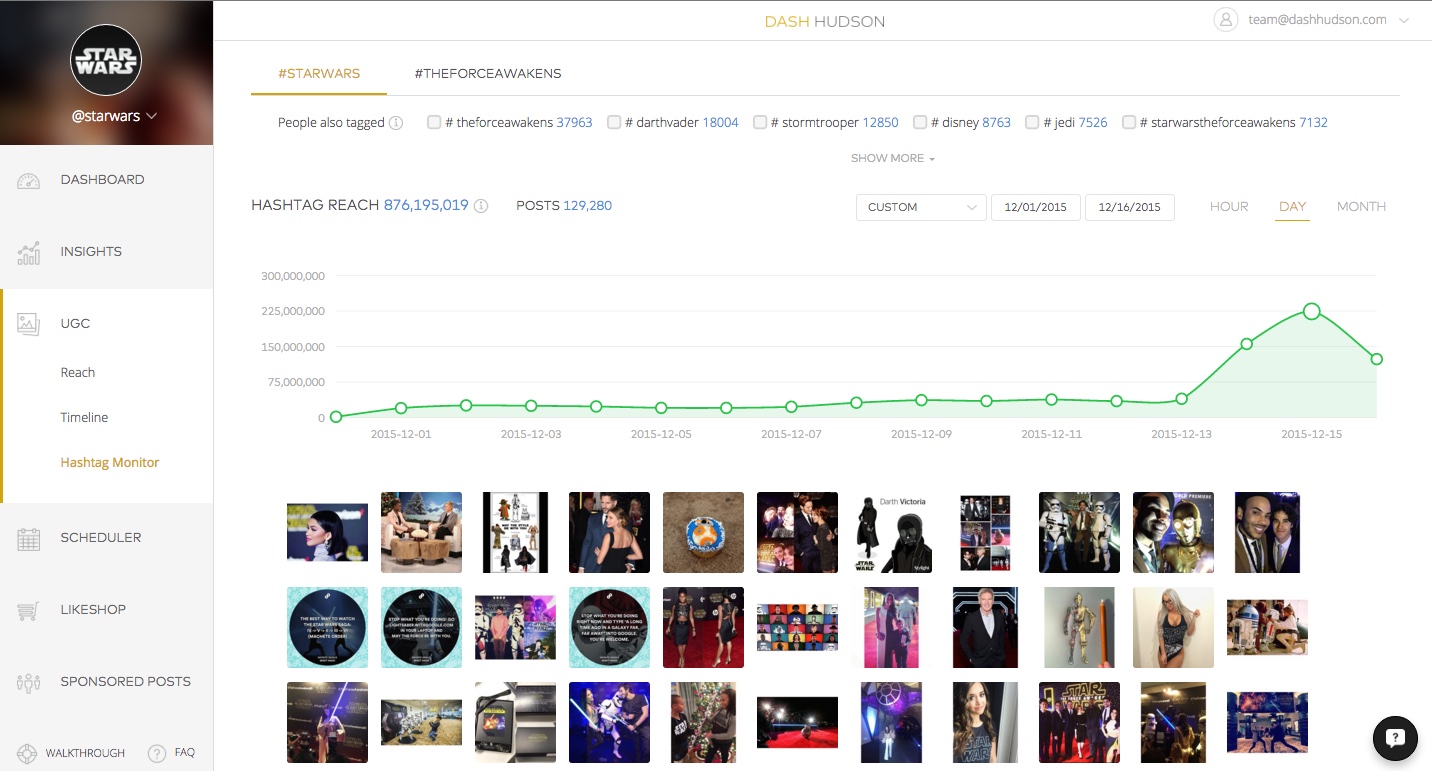Open the CUSTOM date range dropdown
The height and width of the screenshot is (771, 1432).
coord(921,207)
